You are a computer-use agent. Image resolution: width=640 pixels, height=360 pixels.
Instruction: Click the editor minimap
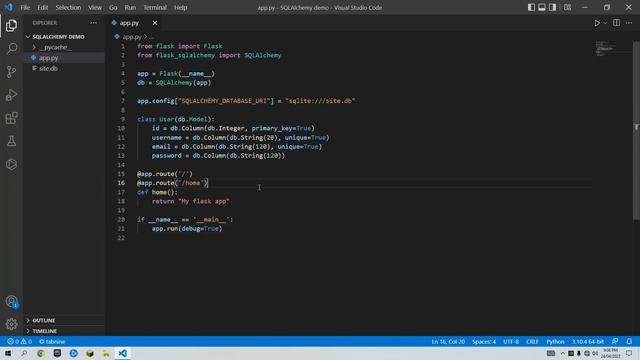pos(612,48)
